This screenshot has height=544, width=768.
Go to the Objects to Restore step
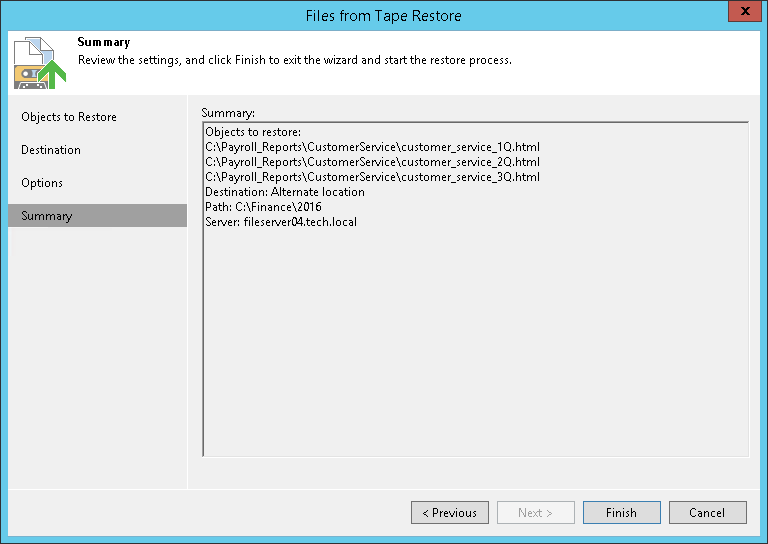tap(69, 117)
